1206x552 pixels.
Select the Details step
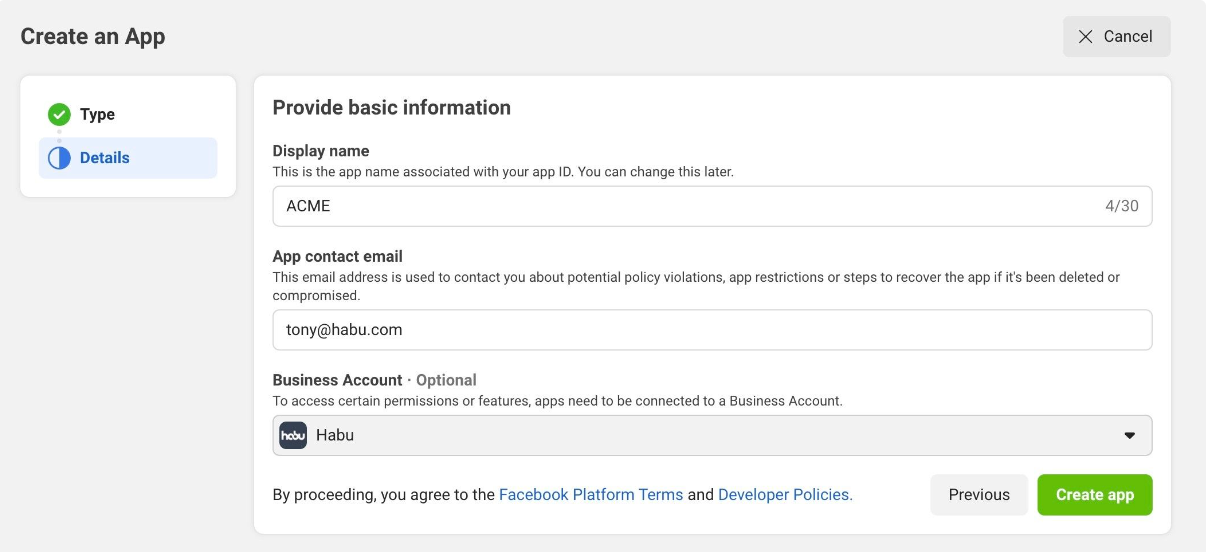pos(128,158)
